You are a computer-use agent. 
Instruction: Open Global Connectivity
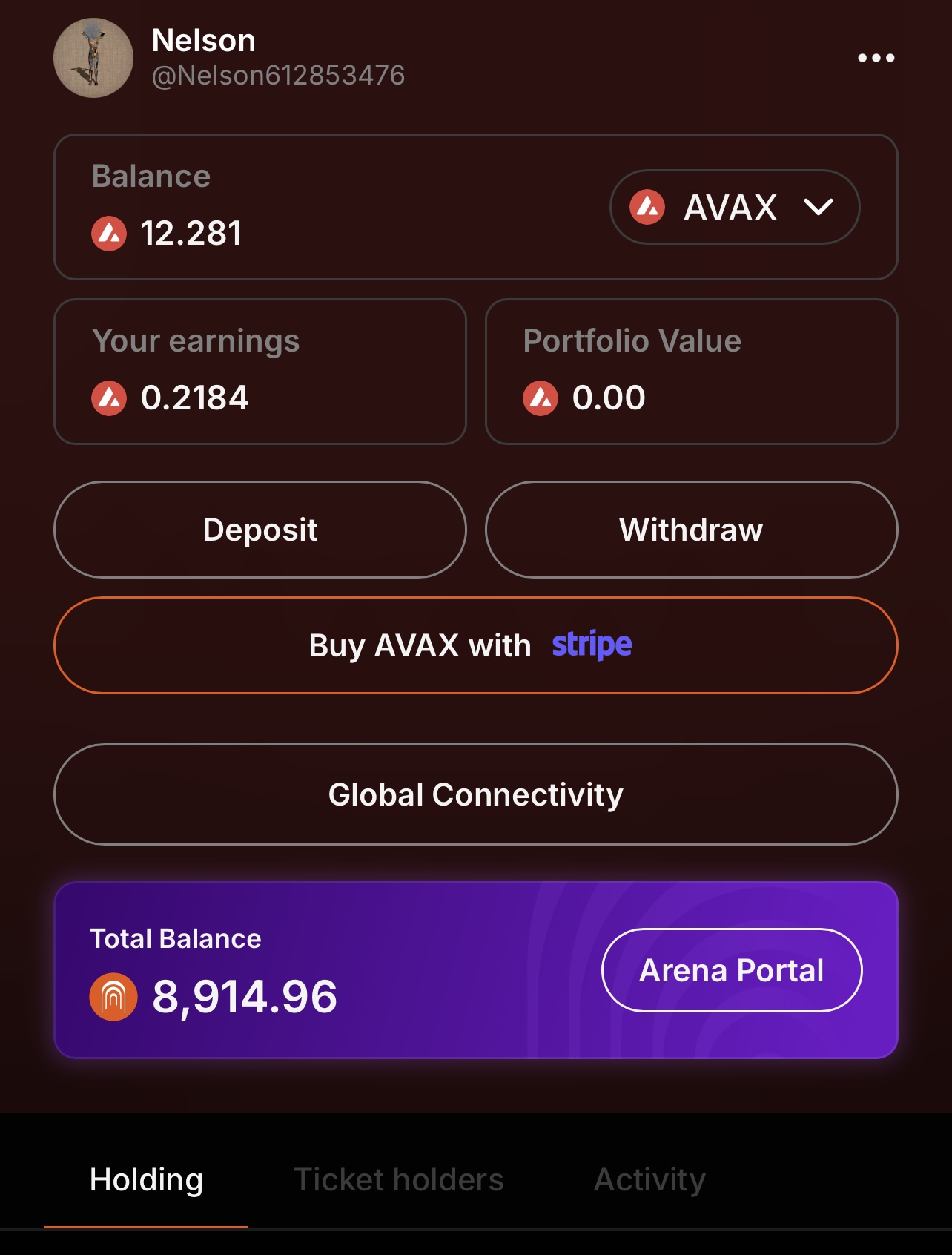coord(475,794)
